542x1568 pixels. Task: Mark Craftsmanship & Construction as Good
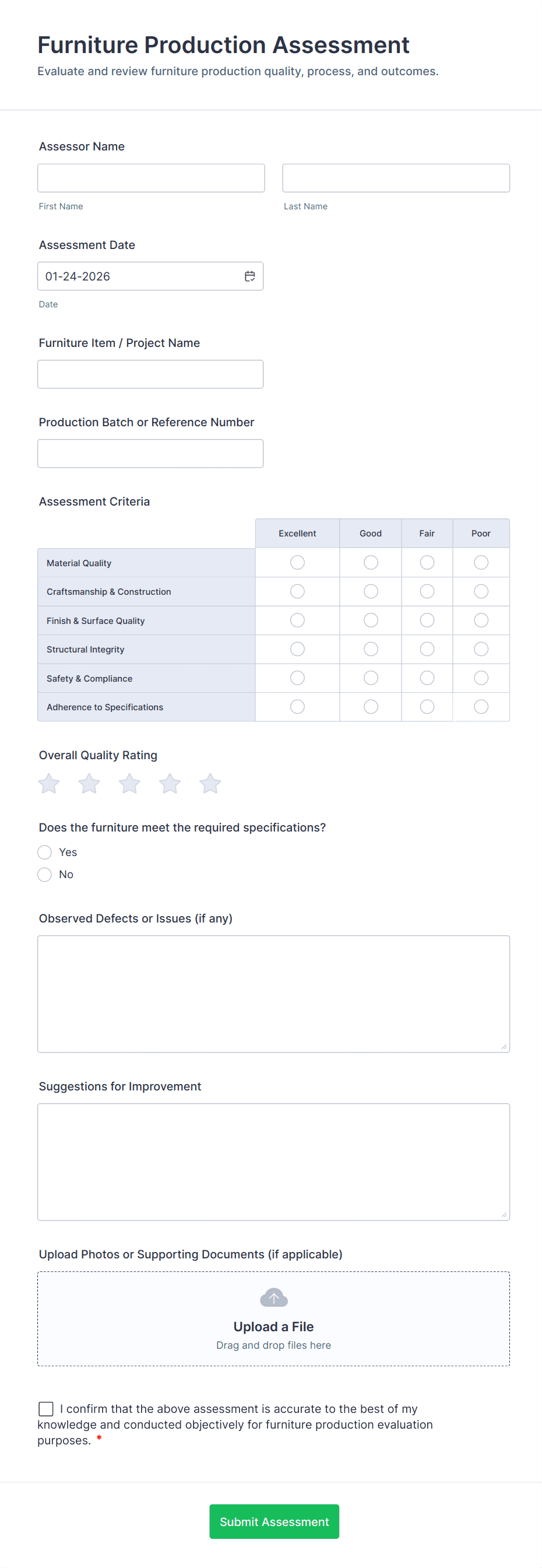370,591
